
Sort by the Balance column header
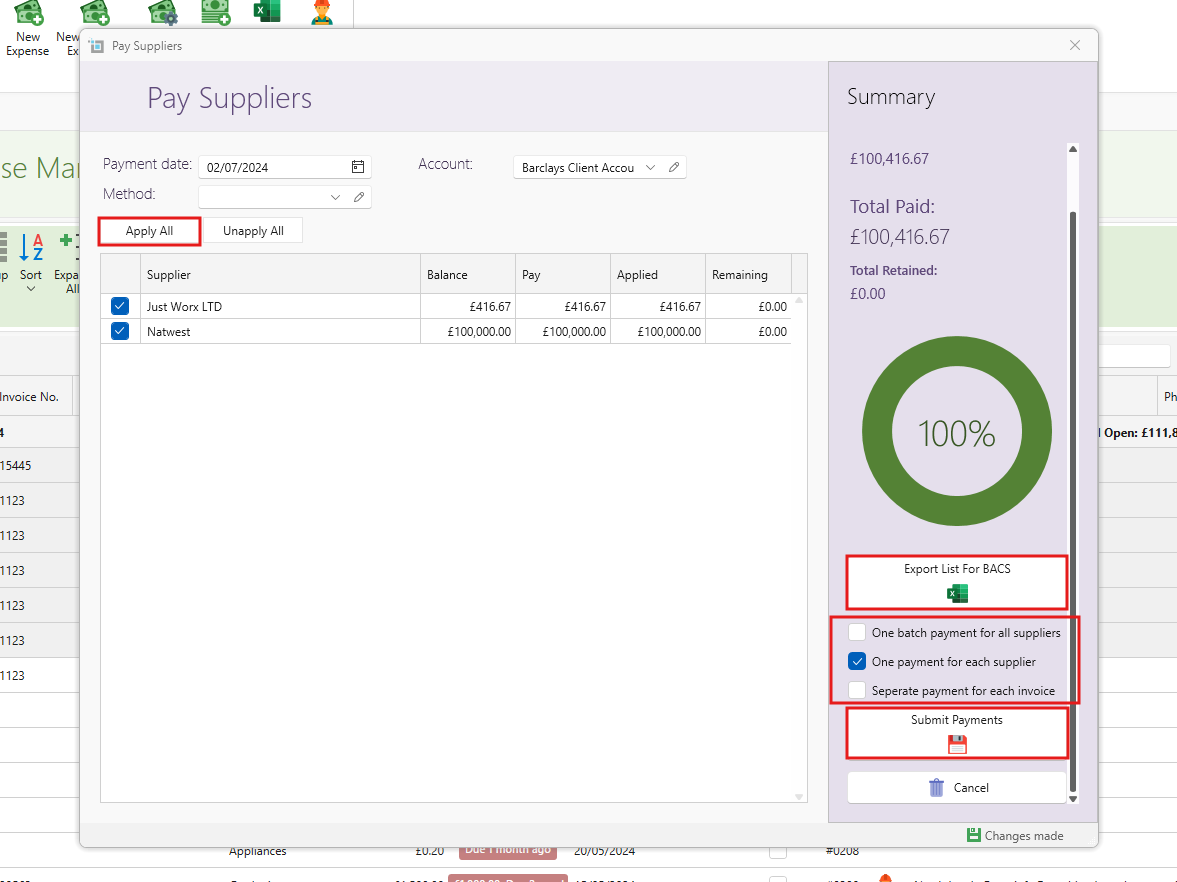point(468,275)
